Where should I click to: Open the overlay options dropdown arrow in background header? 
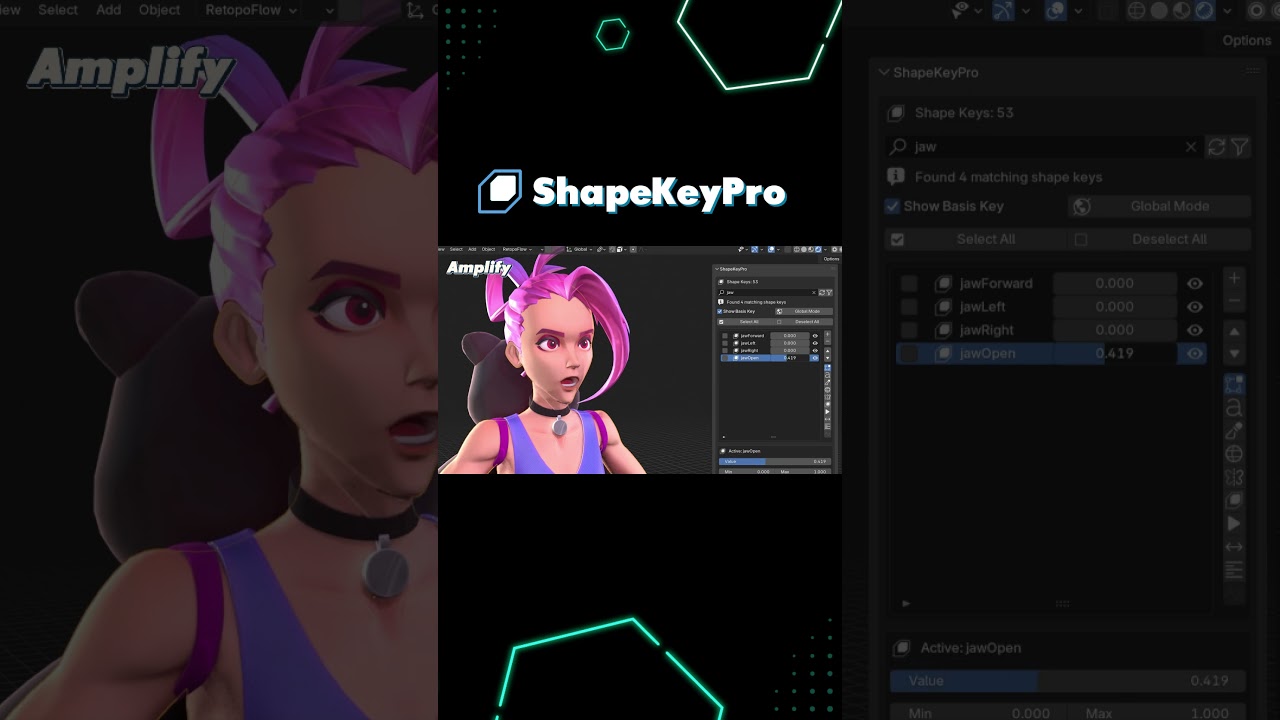(x=1078, y=11)
